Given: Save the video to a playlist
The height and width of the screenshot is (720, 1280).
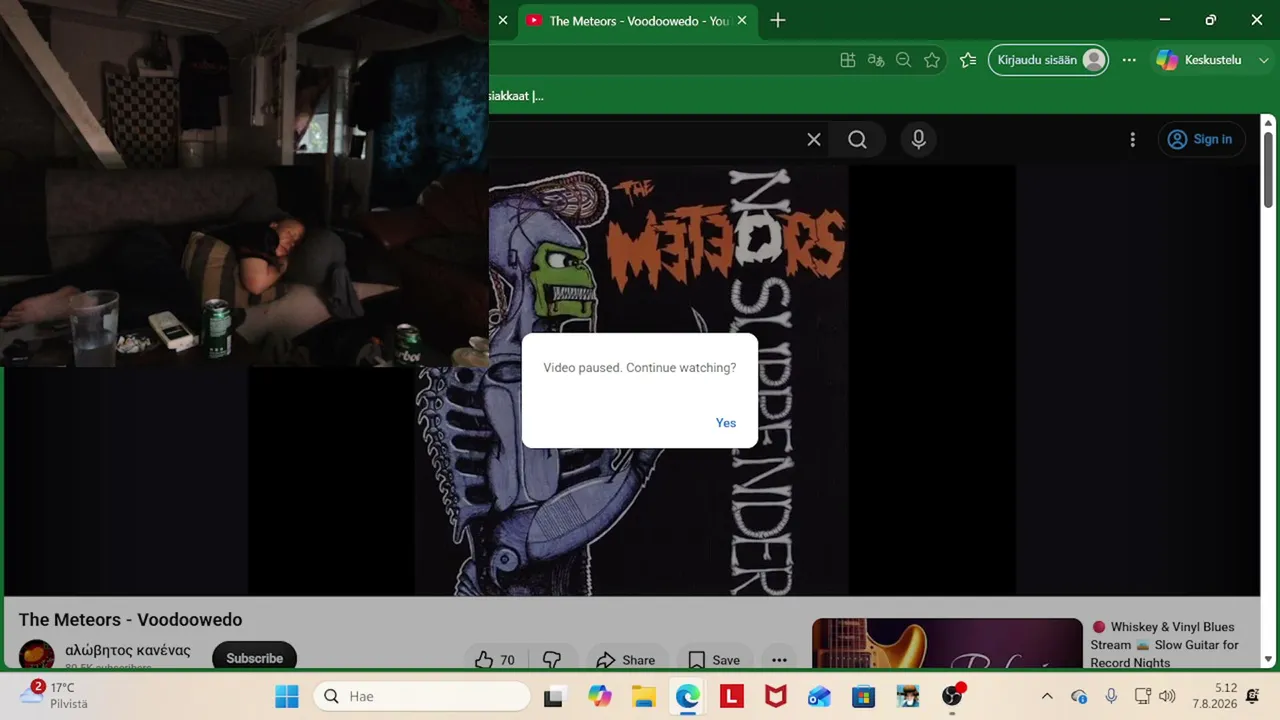Looking at the screenshot, I should (x=714, y=660).
